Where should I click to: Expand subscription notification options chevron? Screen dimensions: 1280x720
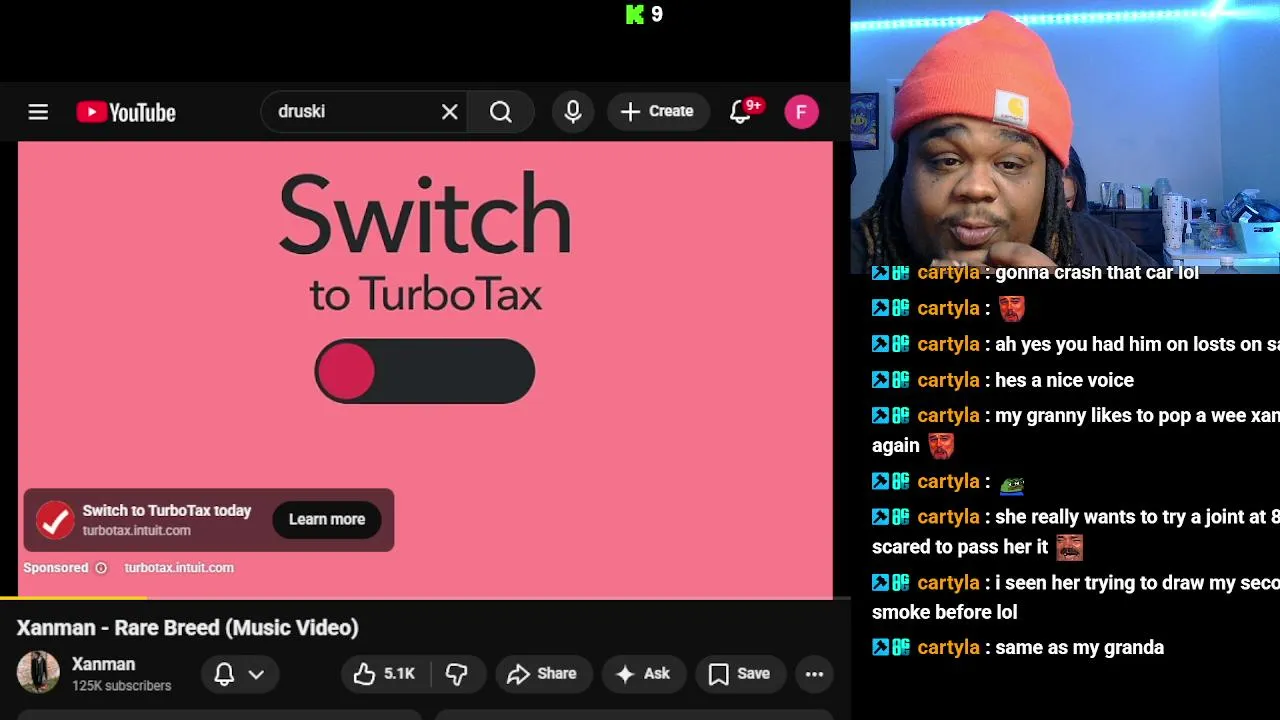256,674
